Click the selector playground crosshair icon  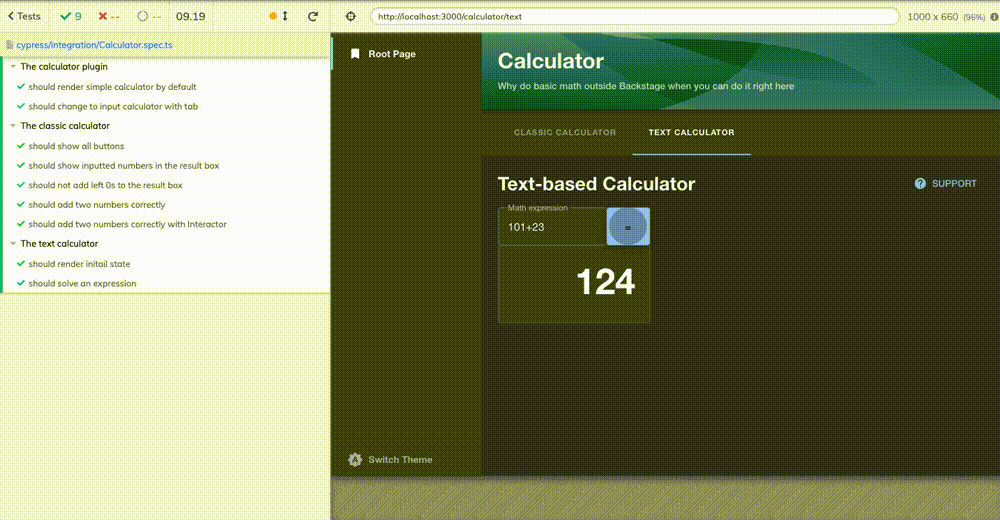[350, 17]
